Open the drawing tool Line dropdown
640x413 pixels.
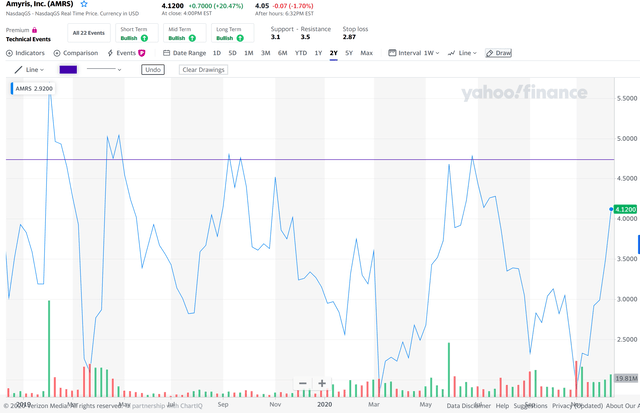(29, 70)
